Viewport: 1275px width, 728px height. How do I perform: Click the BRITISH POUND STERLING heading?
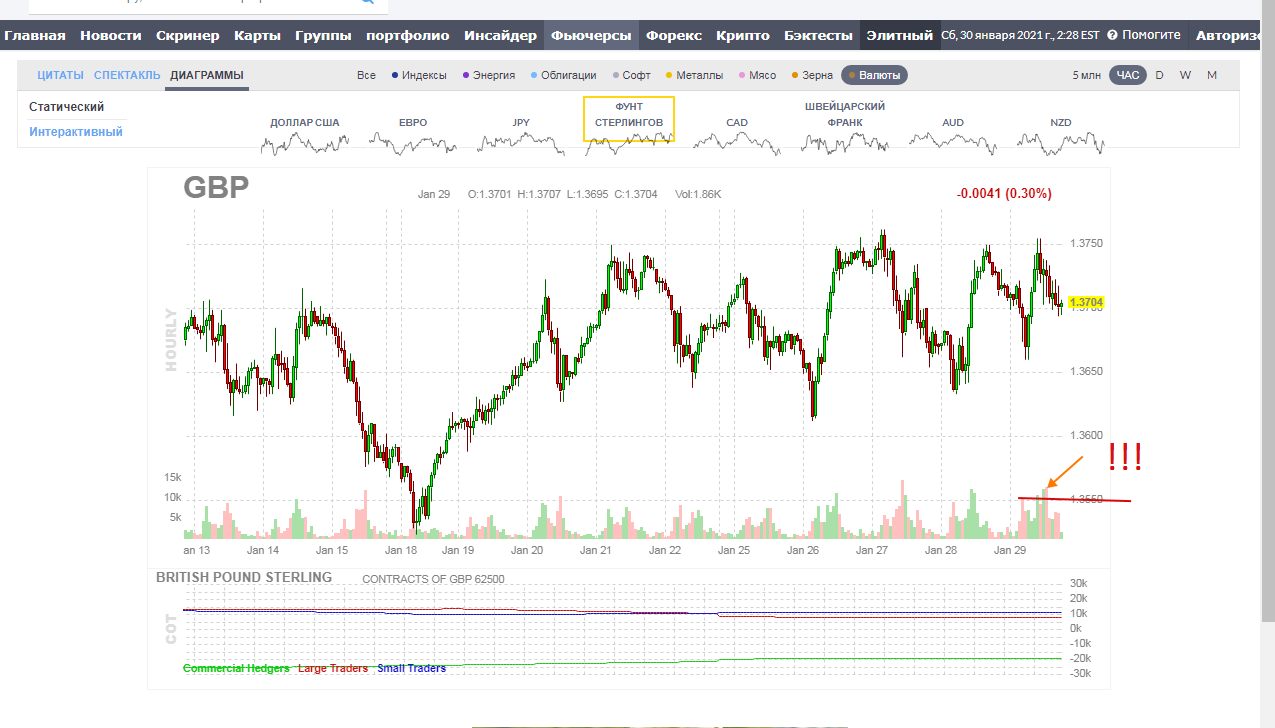tap(244, 577)
